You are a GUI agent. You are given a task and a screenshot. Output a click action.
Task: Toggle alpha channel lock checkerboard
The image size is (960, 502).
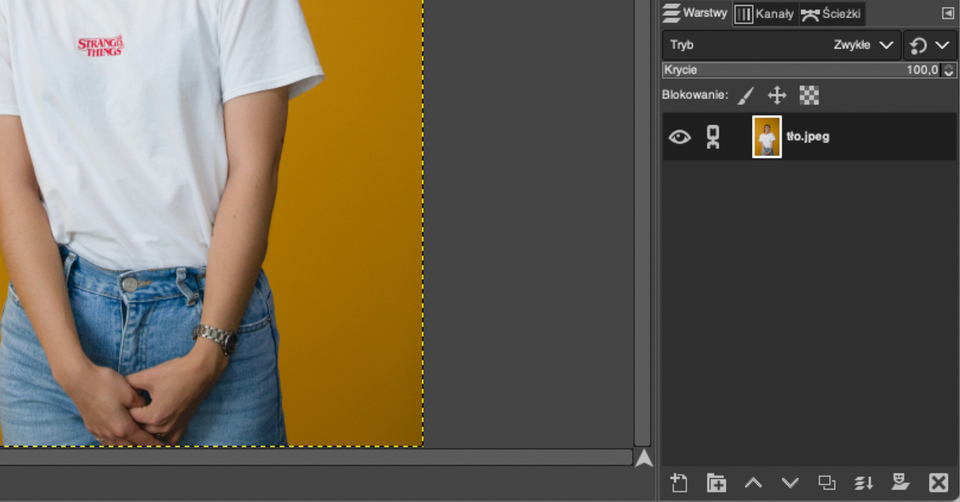pos(809,96)
